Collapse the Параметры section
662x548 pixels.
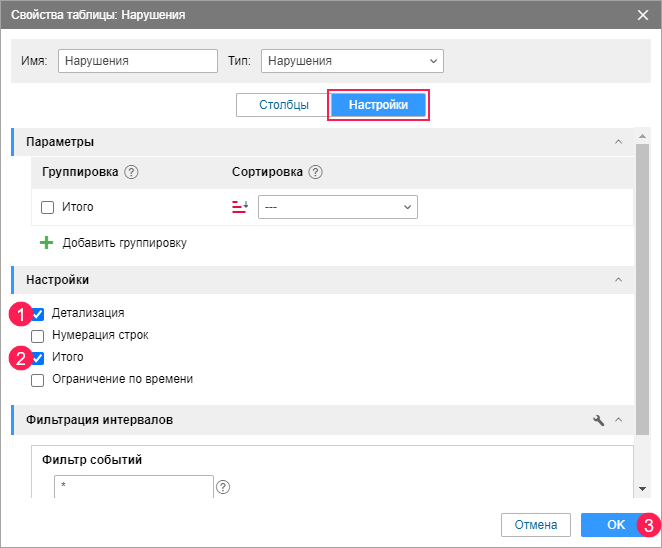coord(618,142)
